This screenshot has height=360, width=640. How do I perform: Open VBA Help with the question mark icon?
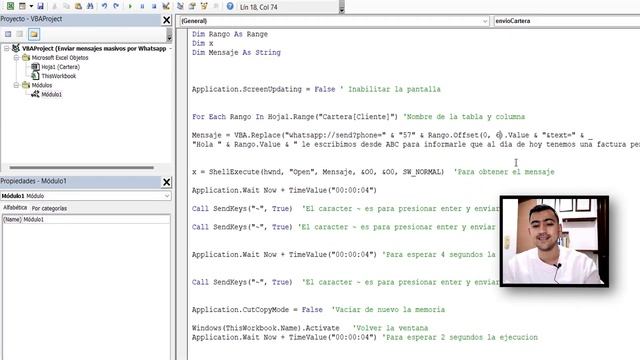click(x=230, y=6)
